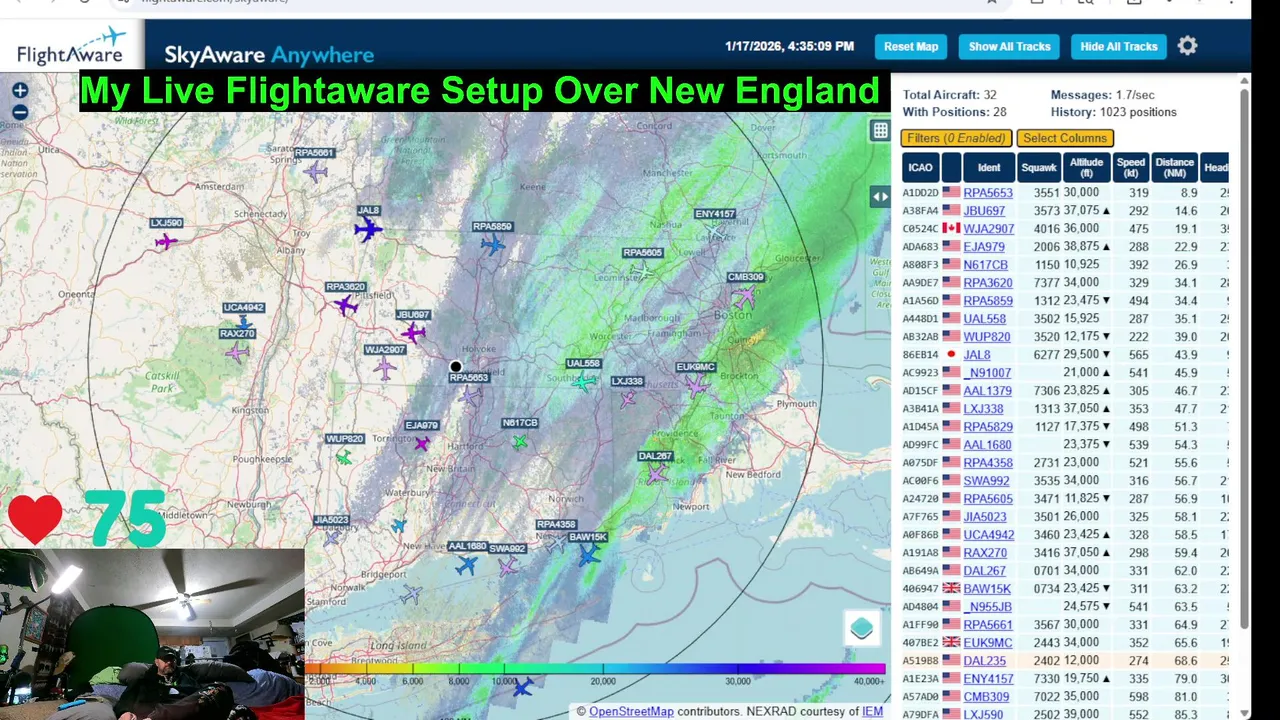
Task: Select aircraft JAL8 on the map
Action: pos(368,229)
